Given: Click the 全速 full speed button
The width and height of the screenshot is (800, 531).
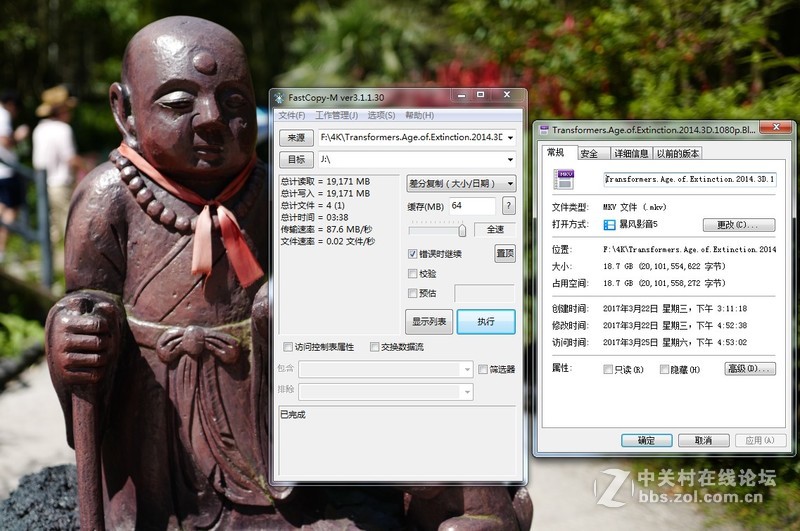Looking at the screenshot, I should (495, 230).
